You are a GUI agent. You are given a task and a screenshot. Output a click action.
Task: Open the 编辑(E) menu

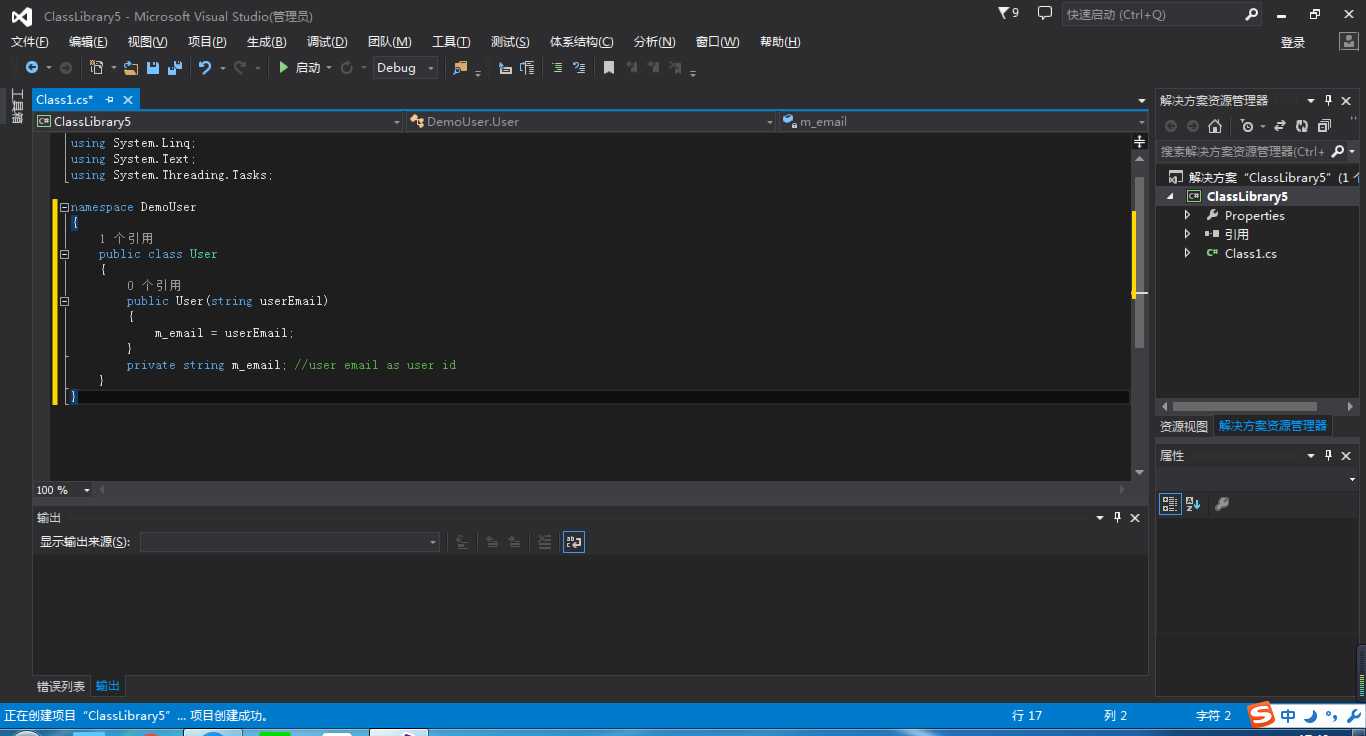(x=88, y=42)
